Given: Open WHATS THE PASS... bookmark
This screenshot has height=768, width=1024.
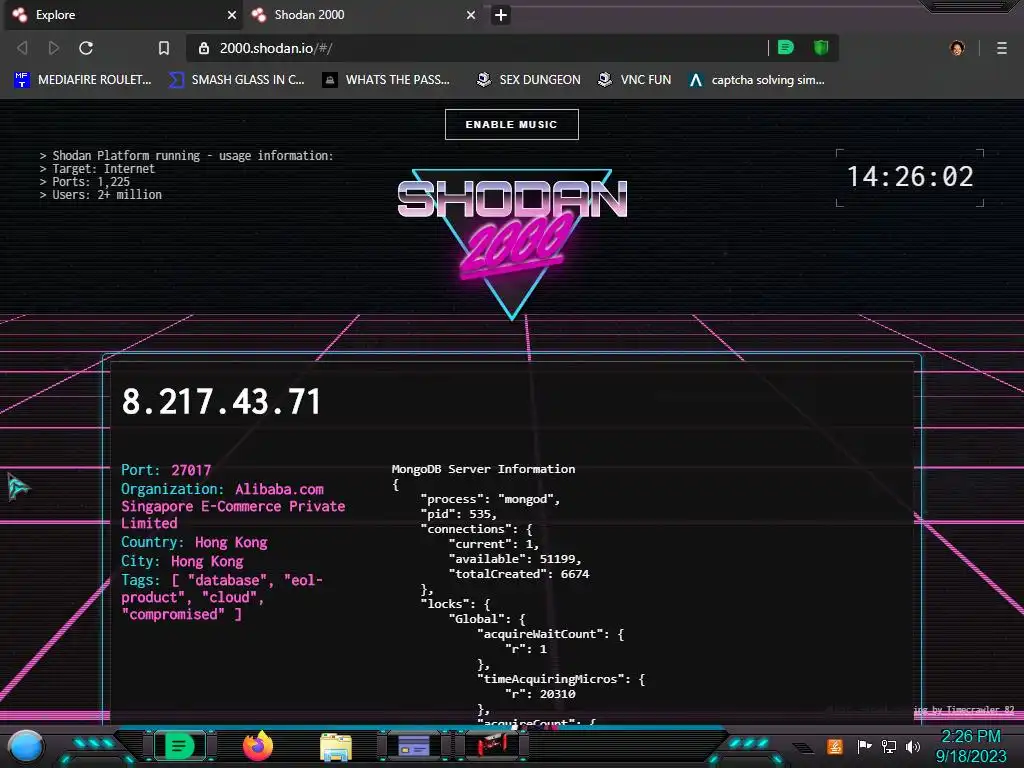Looking at the screenshot, I should point(387,80).
